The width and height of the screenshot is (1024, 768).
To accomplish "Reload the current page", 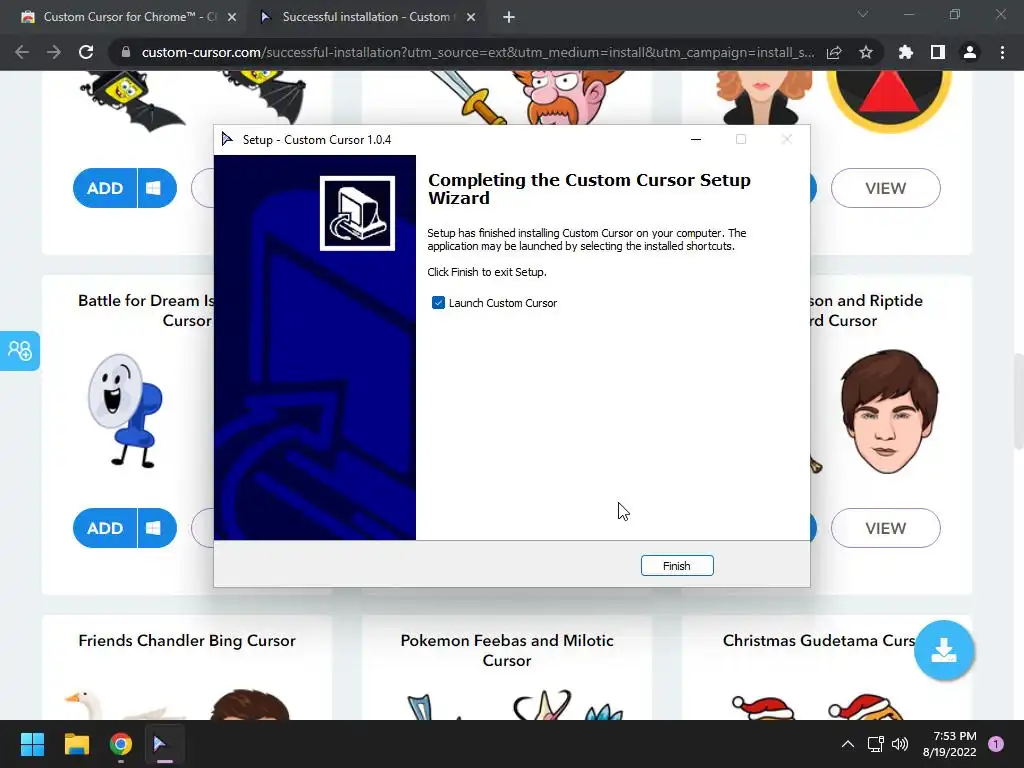I will [x=86, y=52].
